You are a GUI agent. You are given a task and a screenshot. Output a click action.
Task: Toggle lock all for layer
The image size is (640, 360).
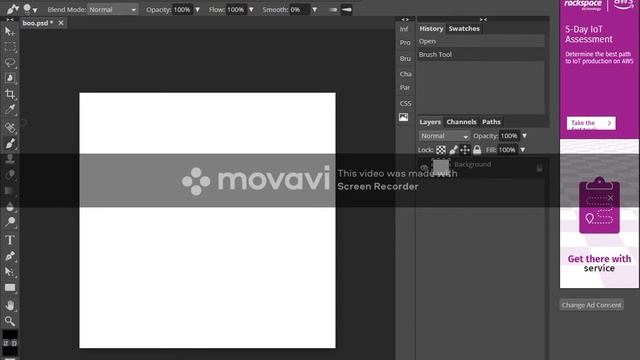477,150
